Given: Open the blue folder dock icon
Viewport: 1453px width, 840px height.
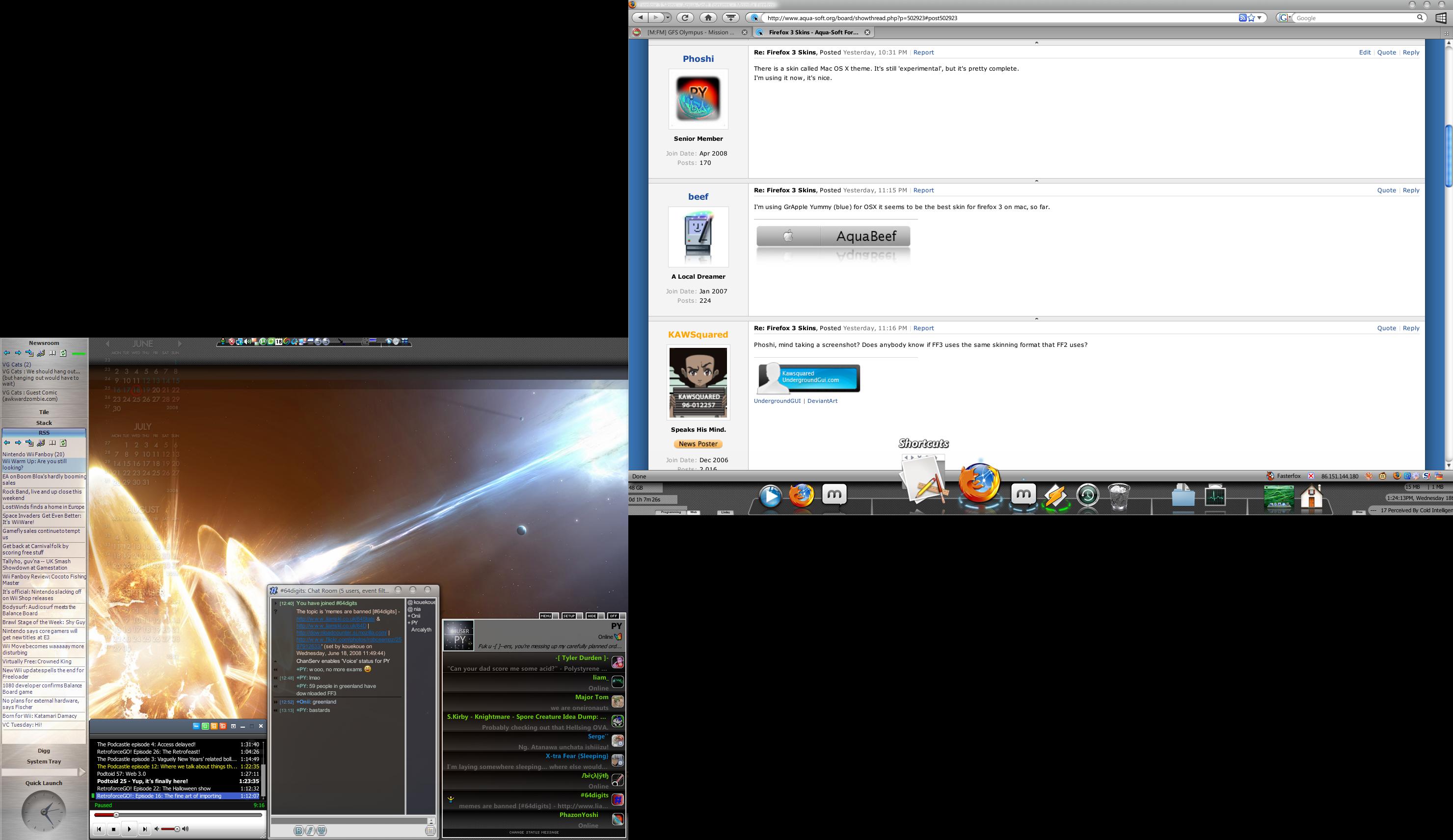Looking at the screenshot, I should click(1183, 496).
